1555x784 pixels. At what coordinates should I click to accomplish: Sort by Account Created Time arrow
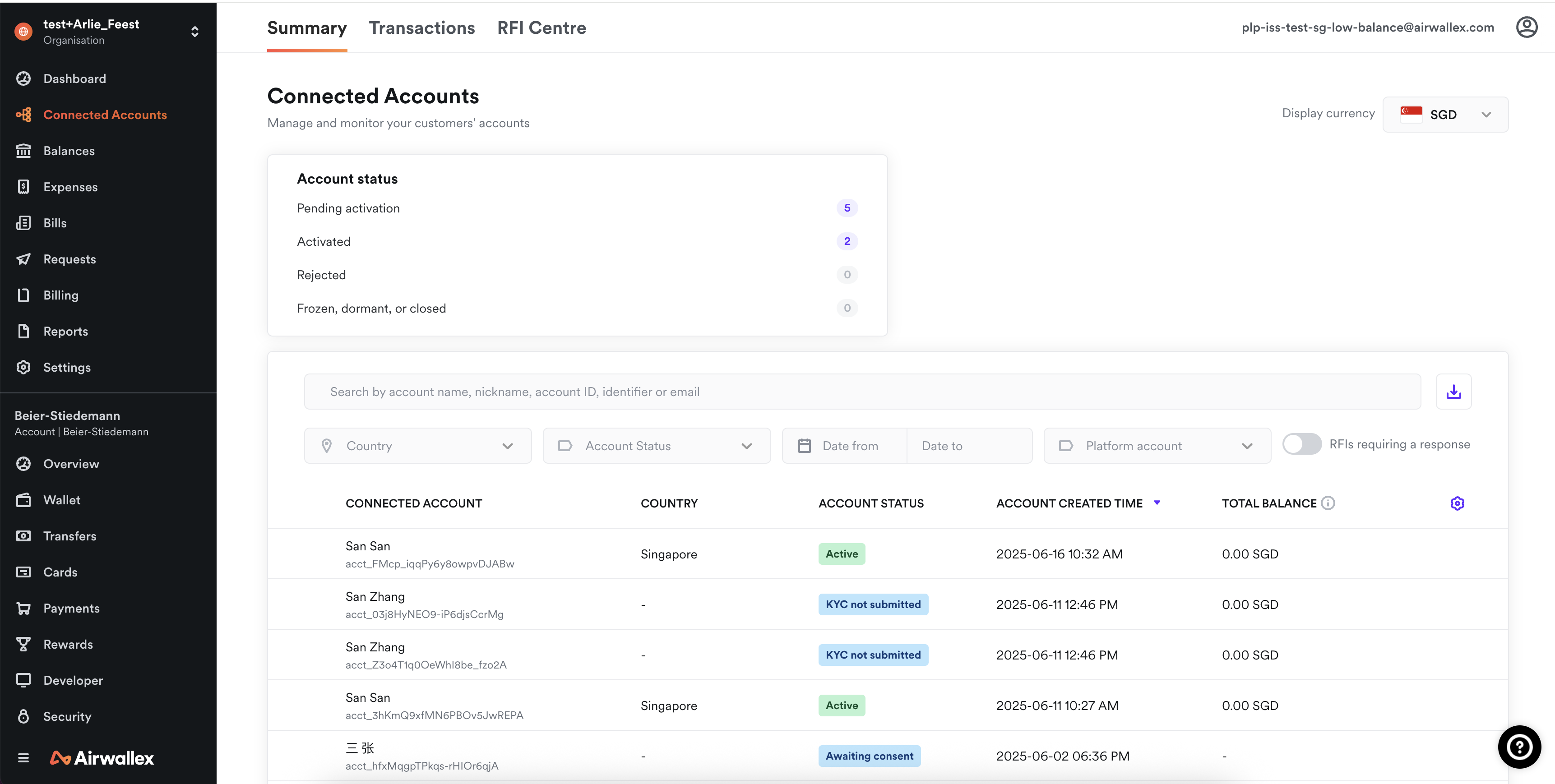point(1157,502)
